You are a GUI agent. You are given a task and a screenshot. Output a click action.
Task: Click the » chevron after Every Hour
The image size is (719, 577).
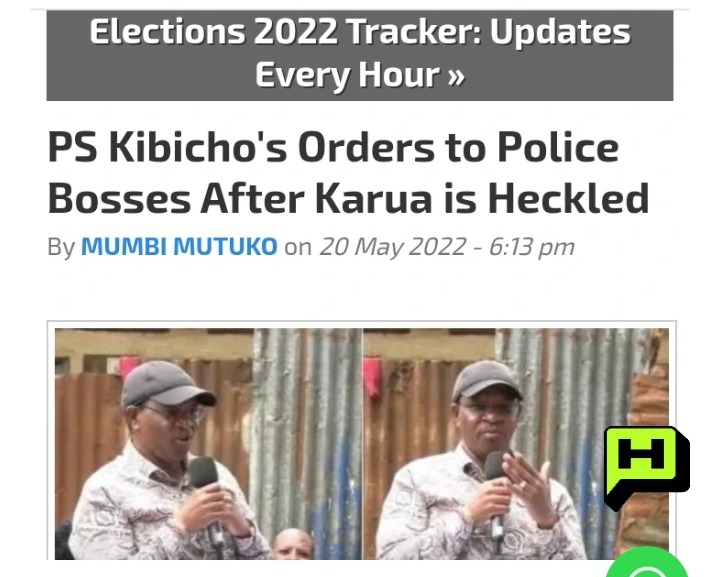[x=455, y=76]
